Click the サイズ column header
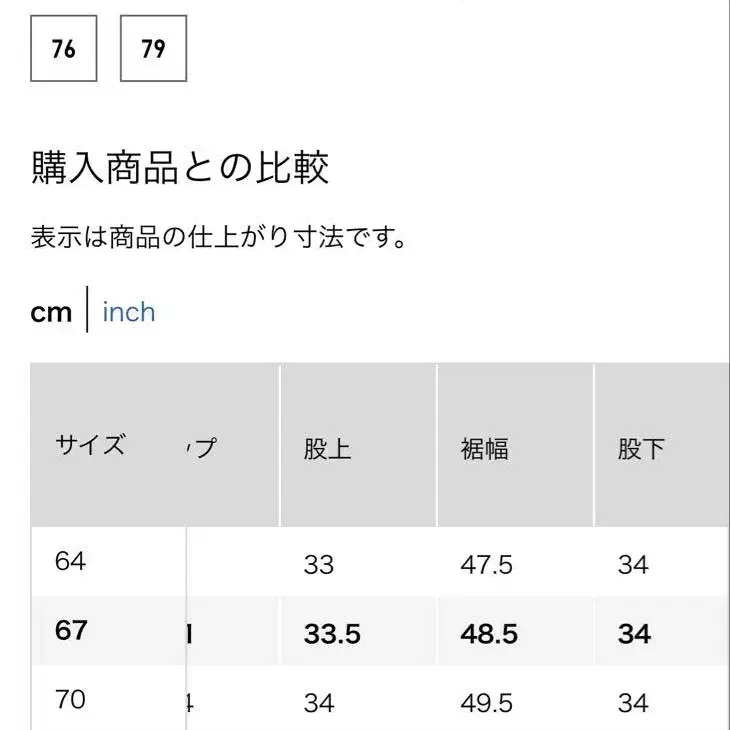The height and width of the screenshot is (730, 730). coord(90,446)
